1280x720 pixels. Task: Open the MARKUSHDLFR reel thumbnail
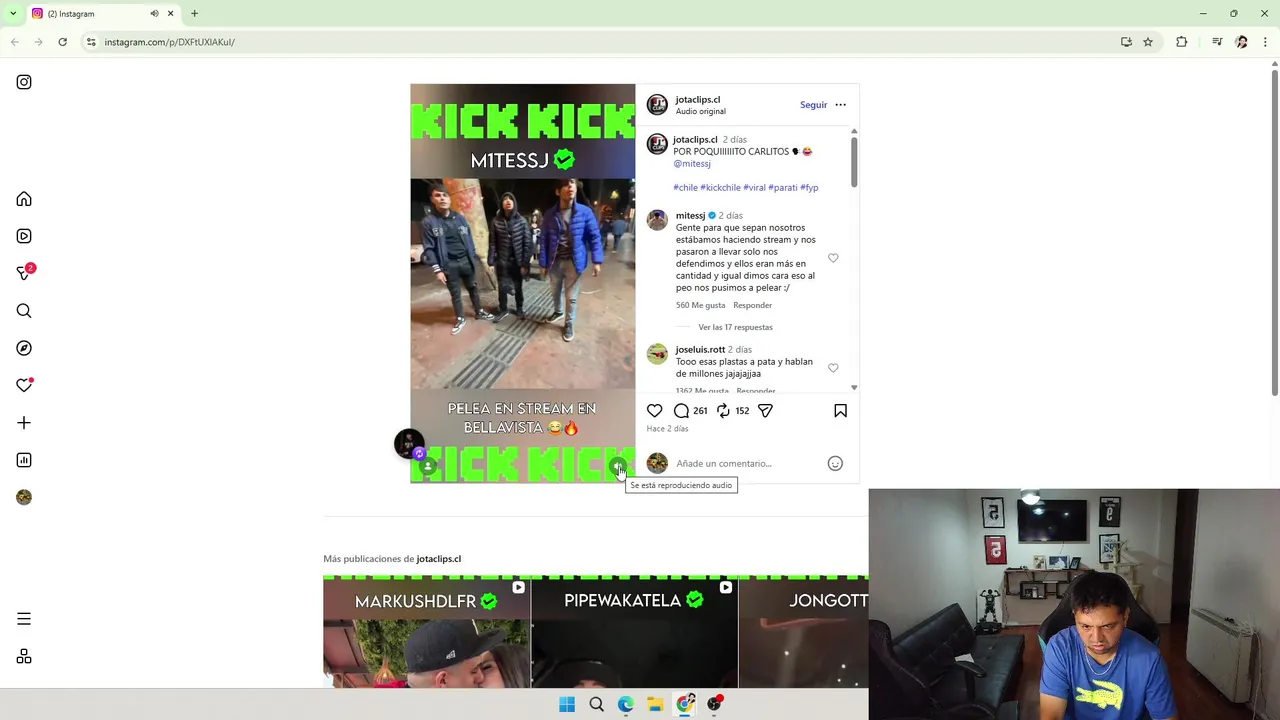[x=426, y=631]
